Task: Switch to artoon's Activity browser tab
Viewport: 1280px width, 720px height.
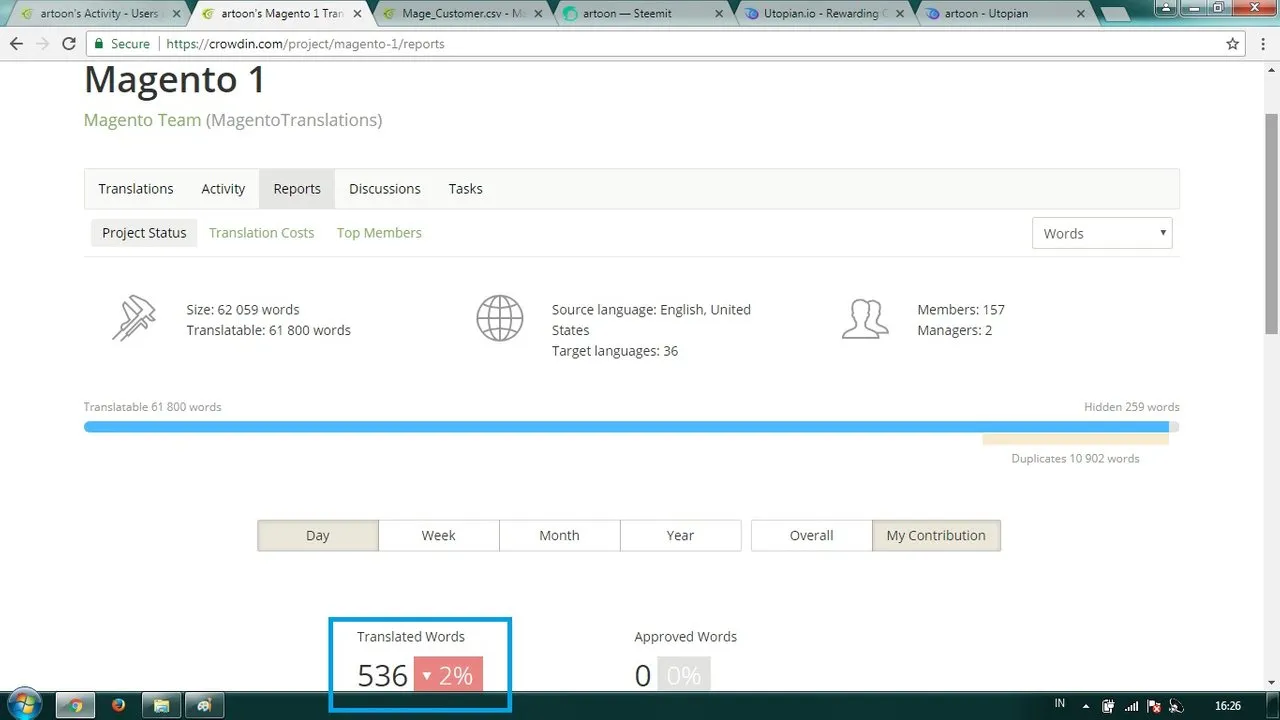Action: [x=98, y=14]
